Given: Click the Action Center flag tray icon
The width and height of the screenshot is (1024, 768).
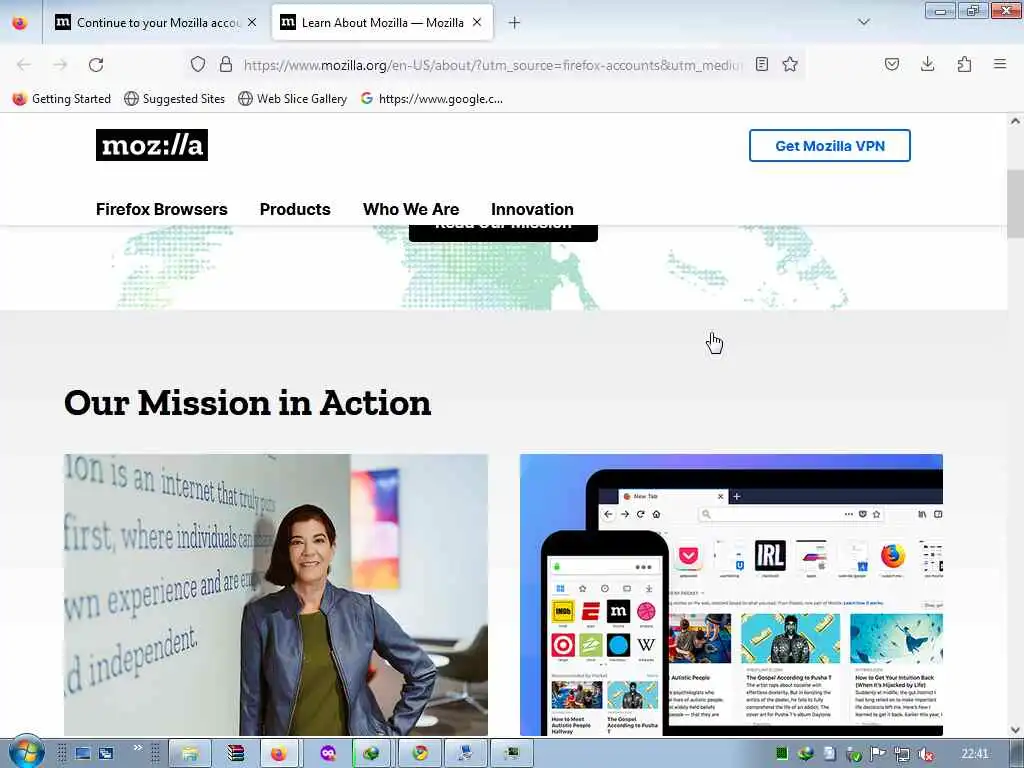Looking at the screenshot, I should tap(878, 754).
